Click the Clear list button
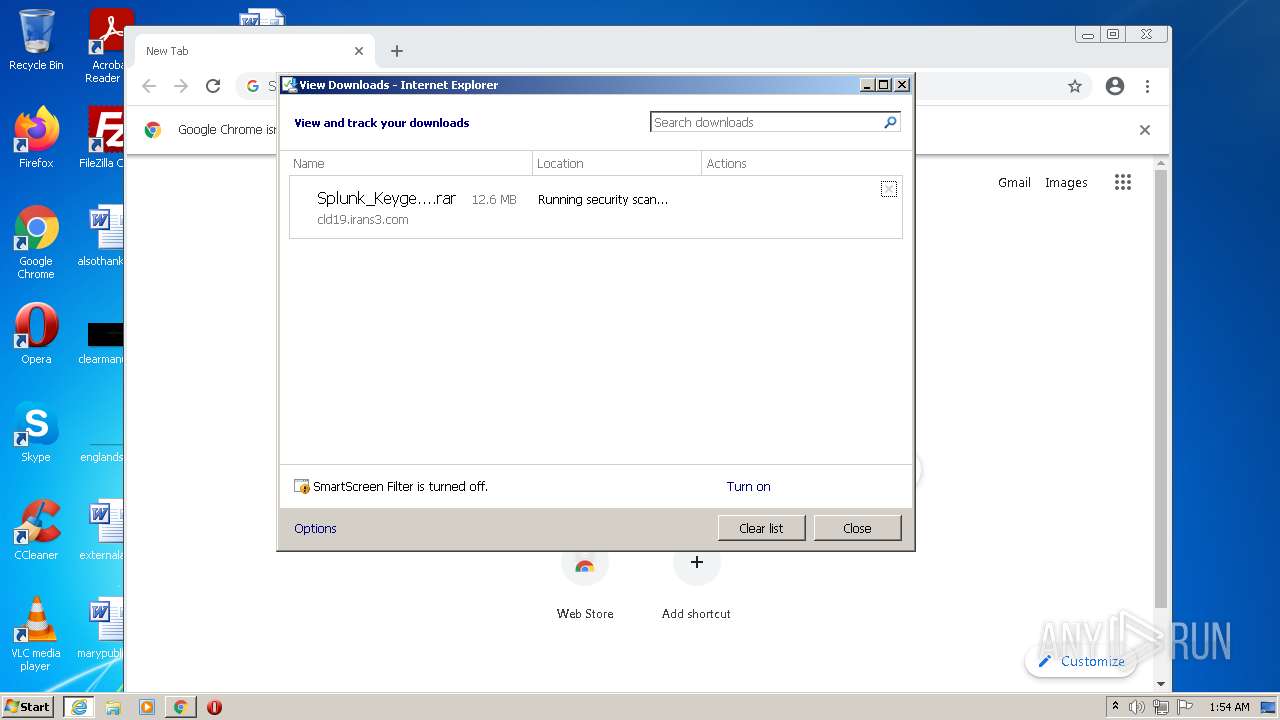The width and height of the screenshot is (1280, 720). tap(761, 528)
